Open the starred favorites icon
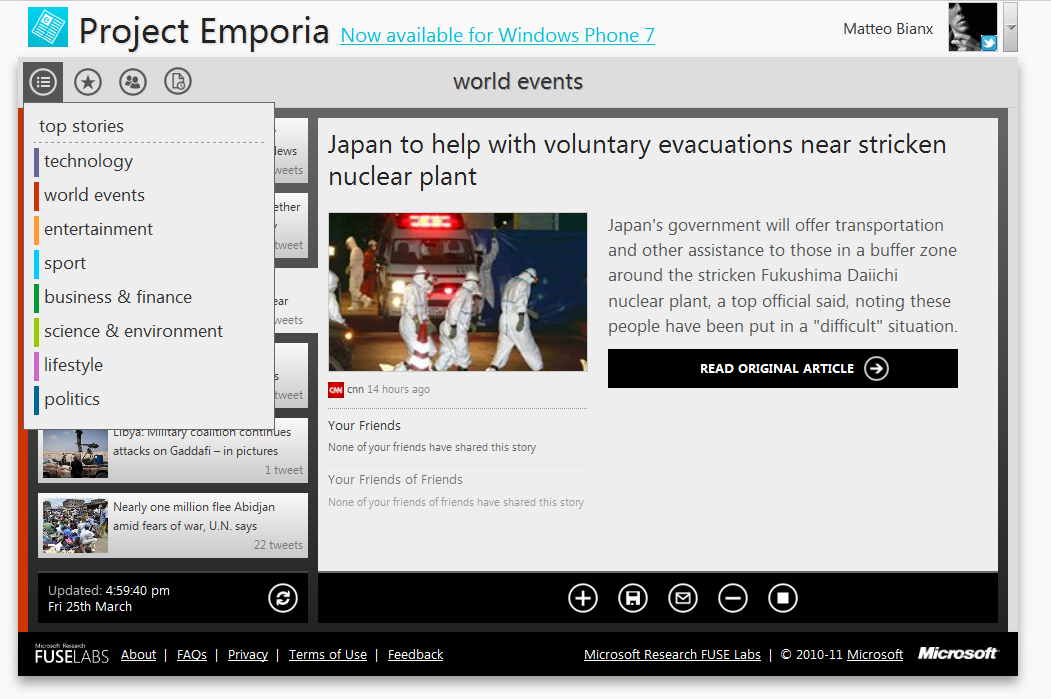Viewport: 1051px width, 699px height. pos(88,82)
